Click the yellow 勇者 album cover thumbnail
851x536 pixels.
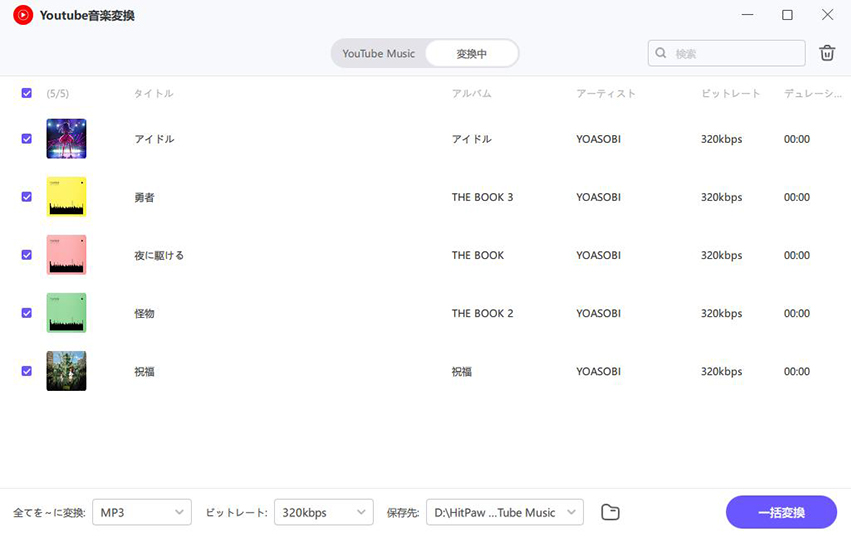66,197
